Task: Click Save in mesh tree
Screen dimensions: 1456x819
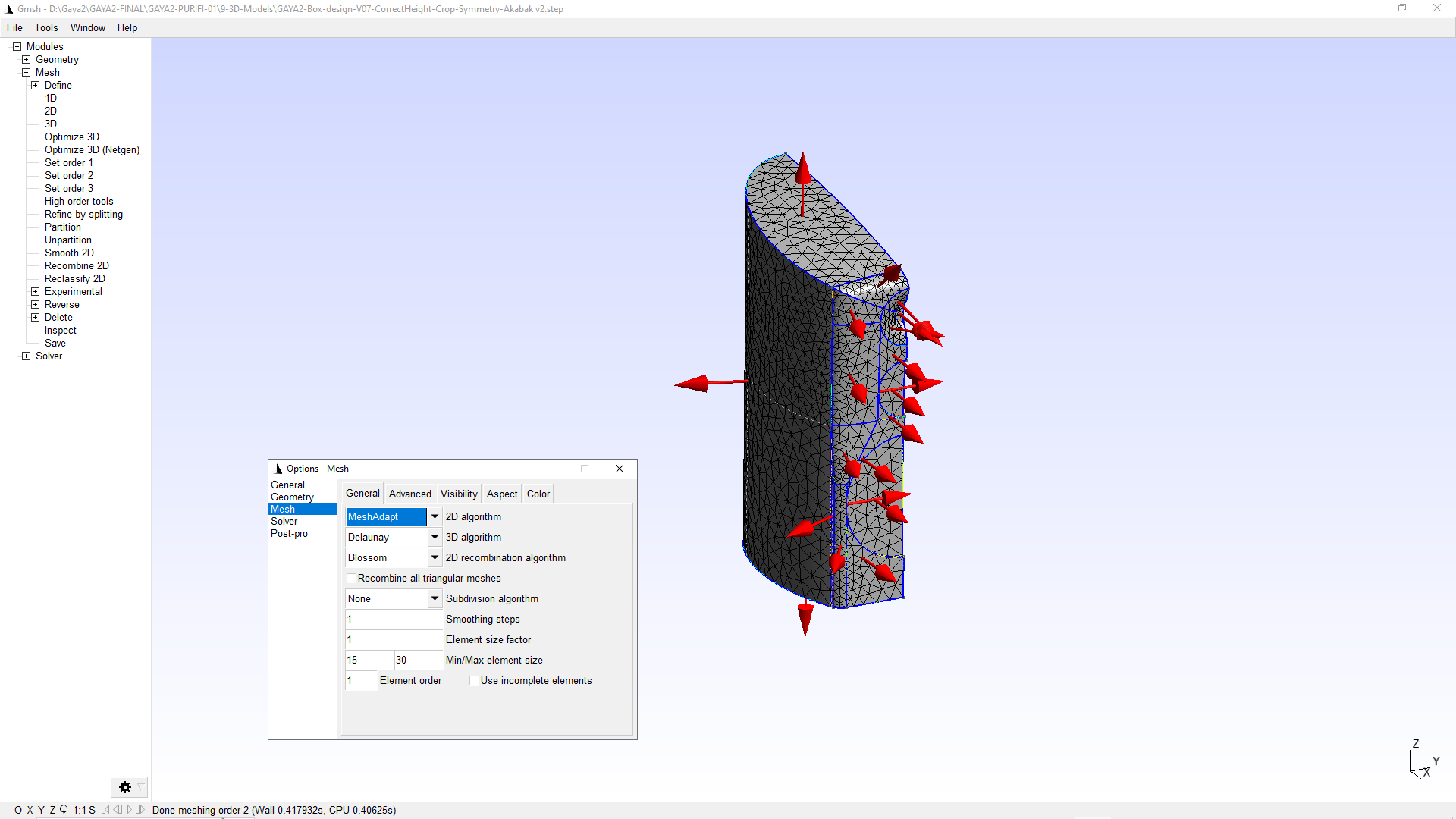Action: [55, 343]
